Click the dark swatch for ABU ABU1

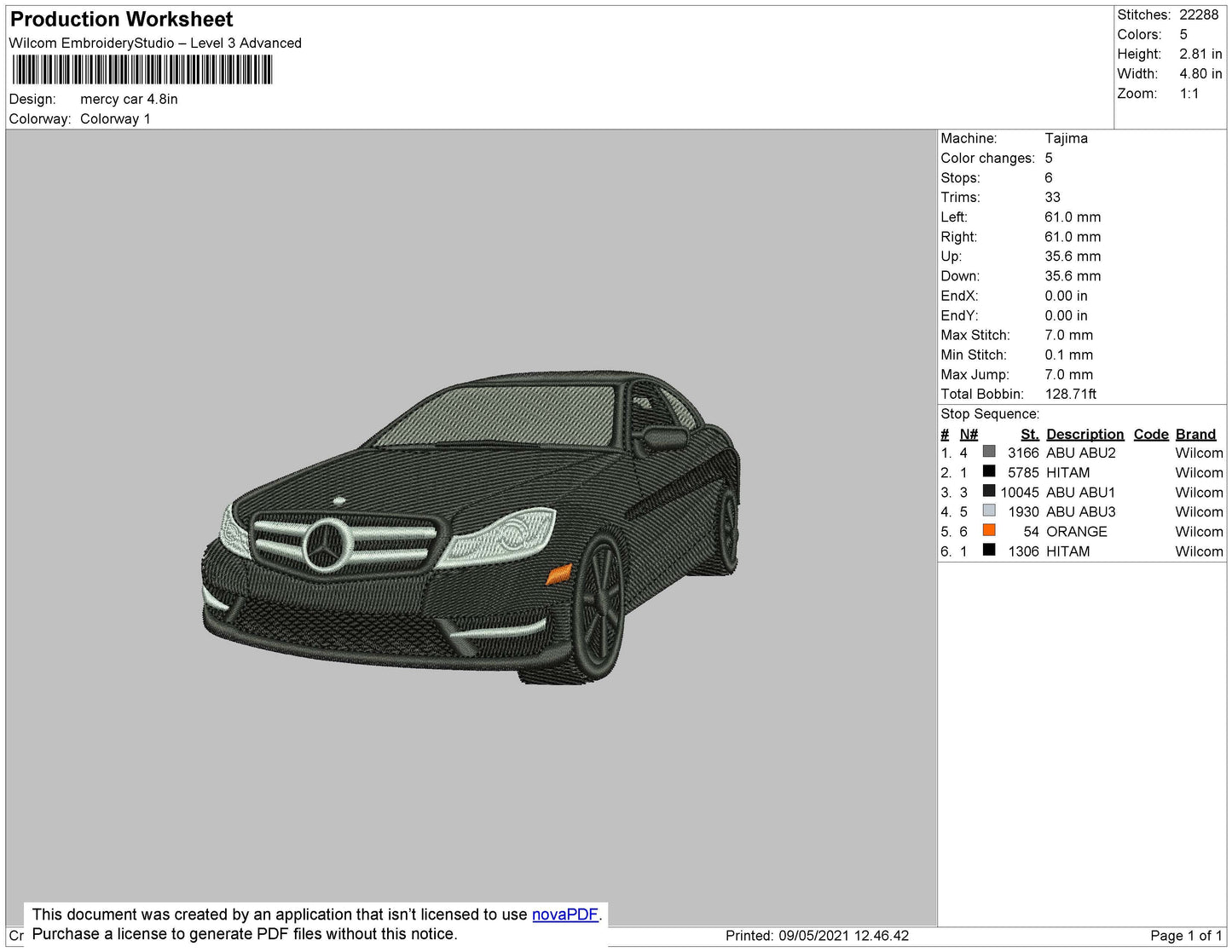989,491
